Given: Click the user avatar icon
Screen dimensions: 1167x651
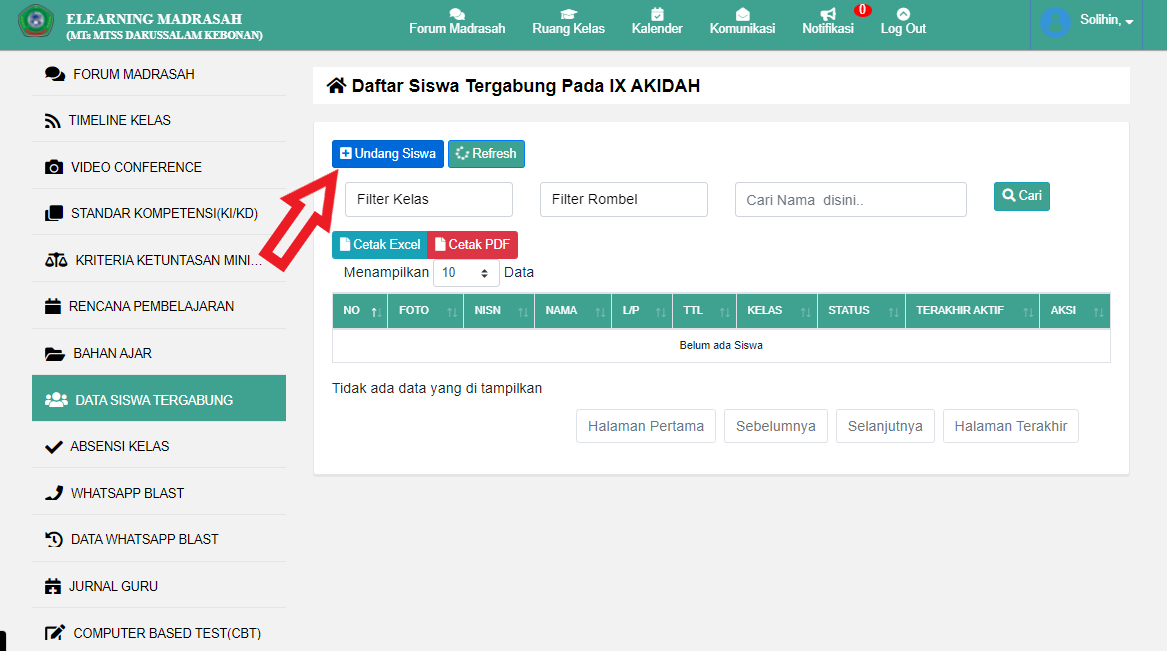Looking at the screenshot, I should [x=1055, y=22].
